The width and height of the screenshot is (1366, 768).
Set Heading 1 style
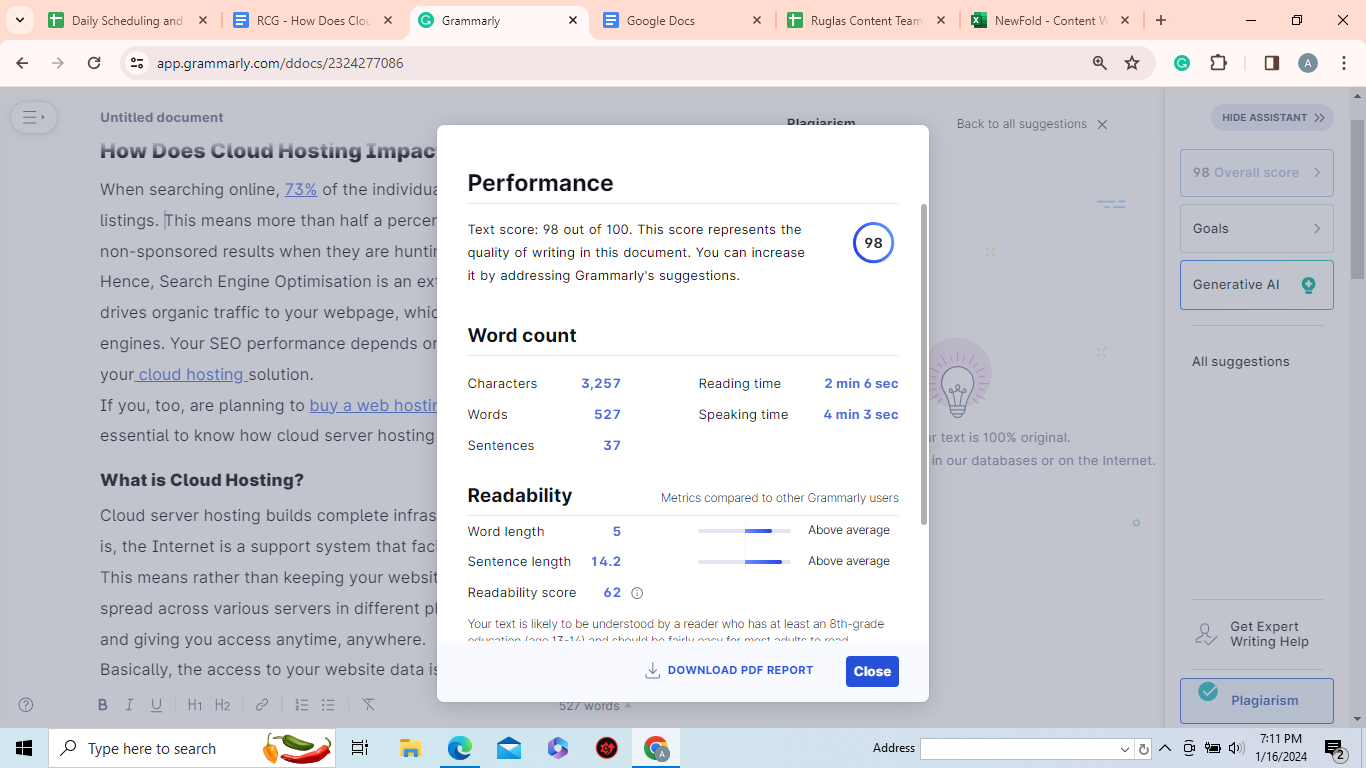click(x=195, y=705)
